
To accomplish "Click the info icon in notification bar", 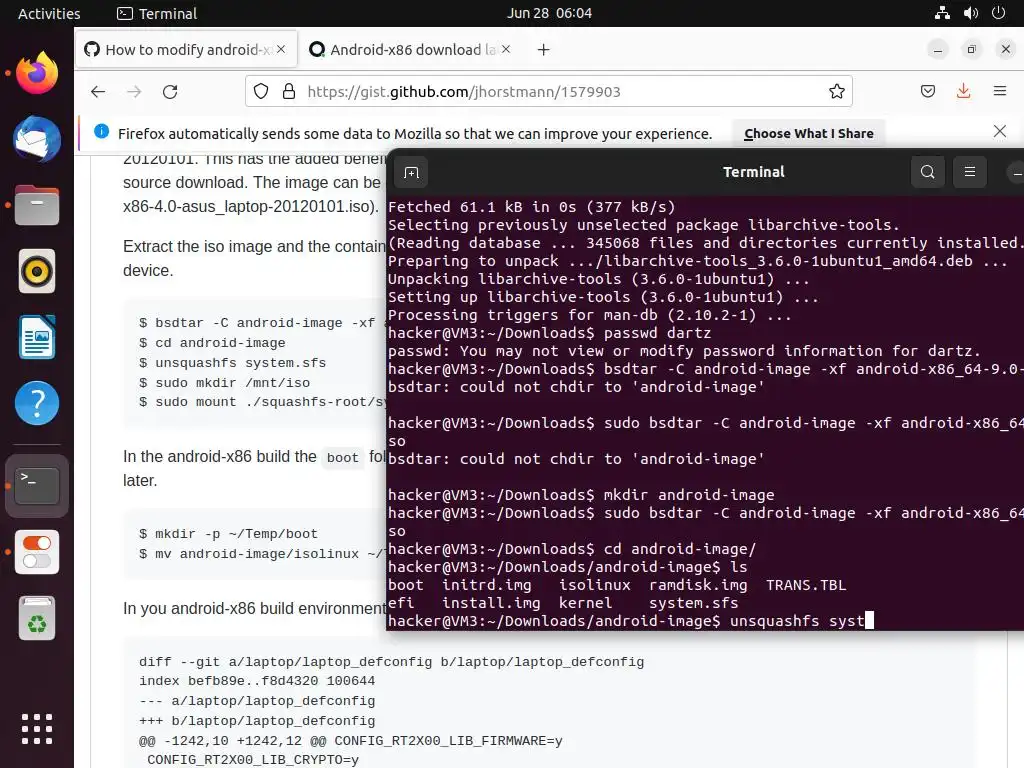I will 101,131.
